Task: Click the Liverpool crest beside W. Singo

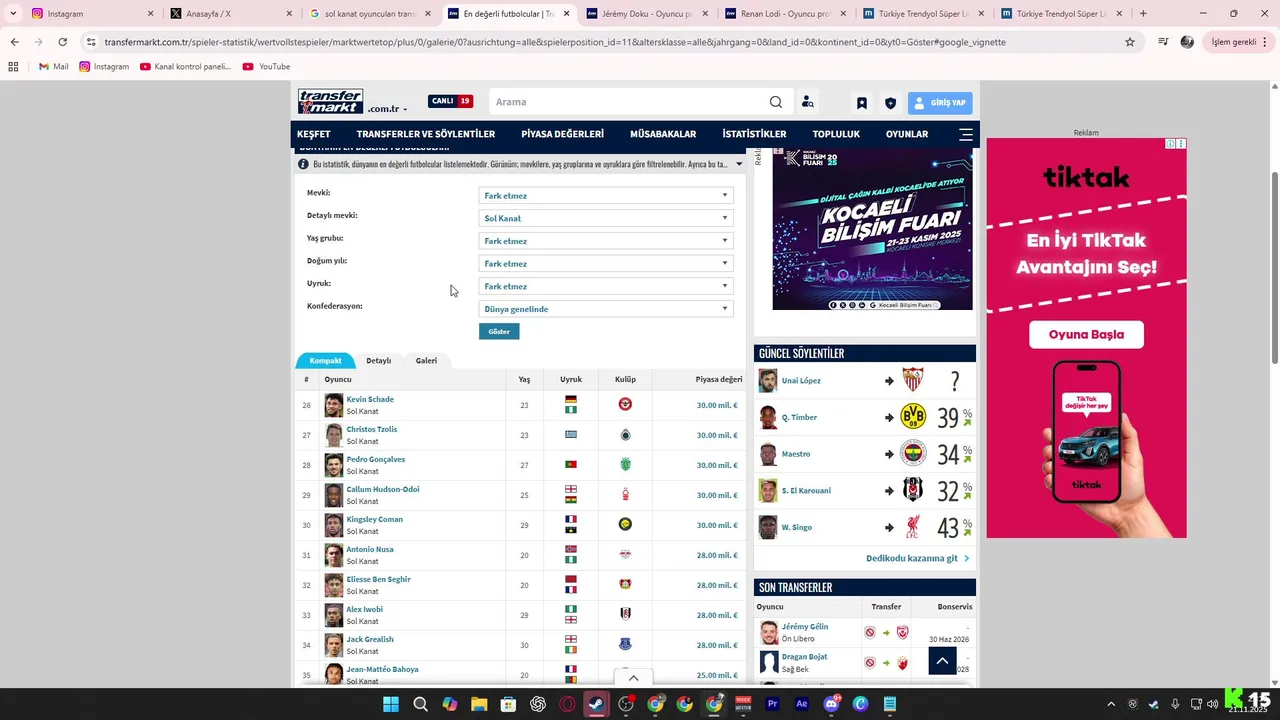Action: (x=913, y=527)
